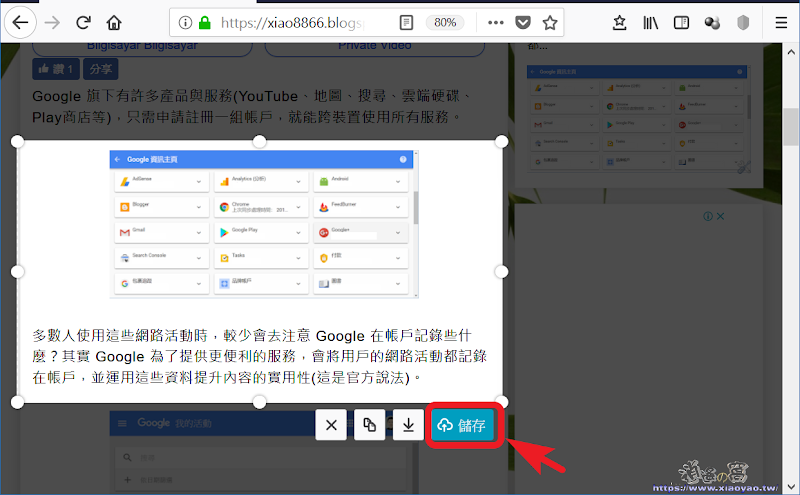The image size is (800, 495).
Task: Go back using the browser back arrow
Action: point(20,22)
